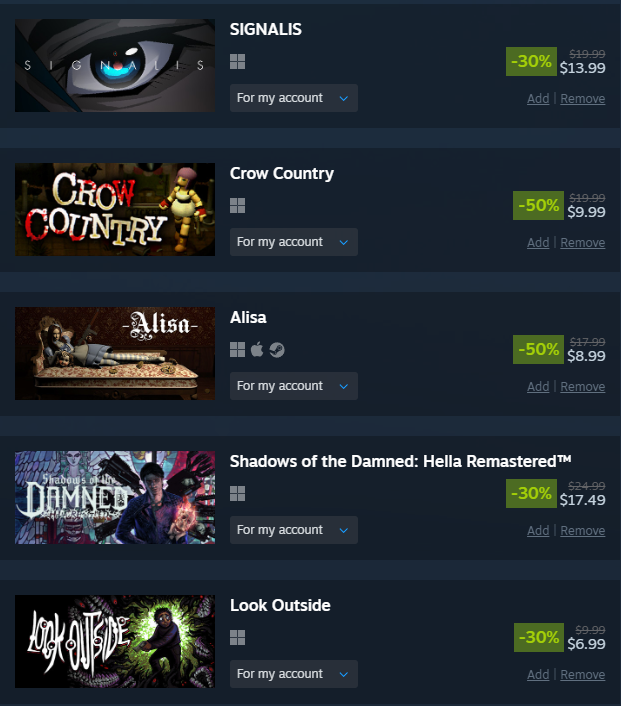Expand Crow Country 'For my account' dropdown
The height and width of the screenshot is (706, 621).
point(294,242)
